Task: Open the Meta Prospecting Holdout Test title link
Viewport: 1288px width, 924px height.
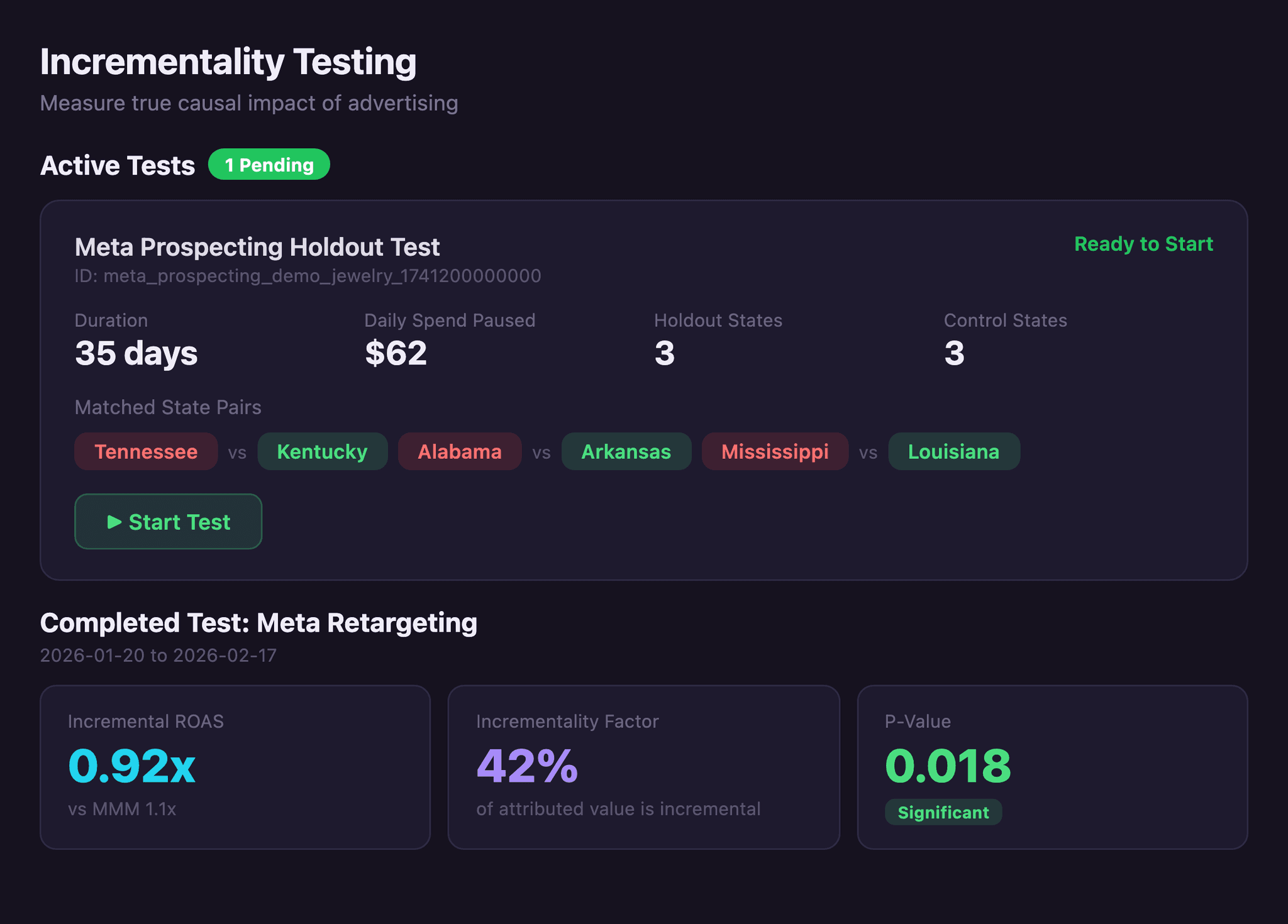Action: (x=257, y=247)
